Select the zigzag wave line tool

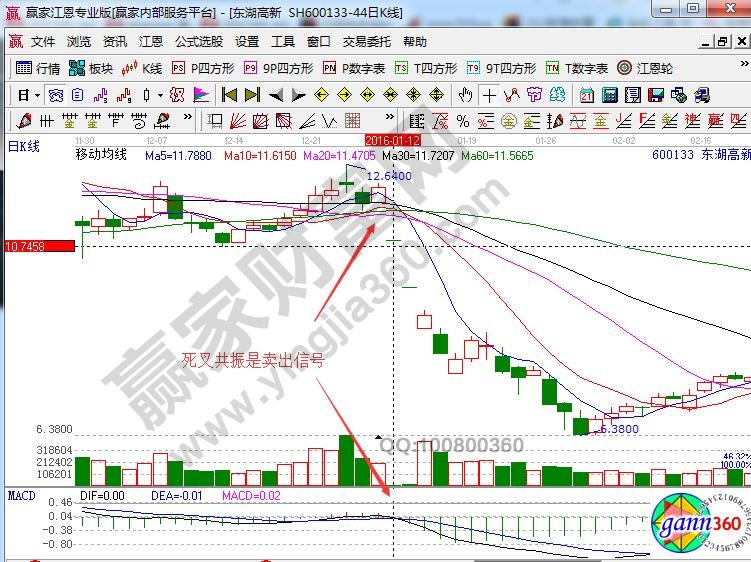coord(330,121)
